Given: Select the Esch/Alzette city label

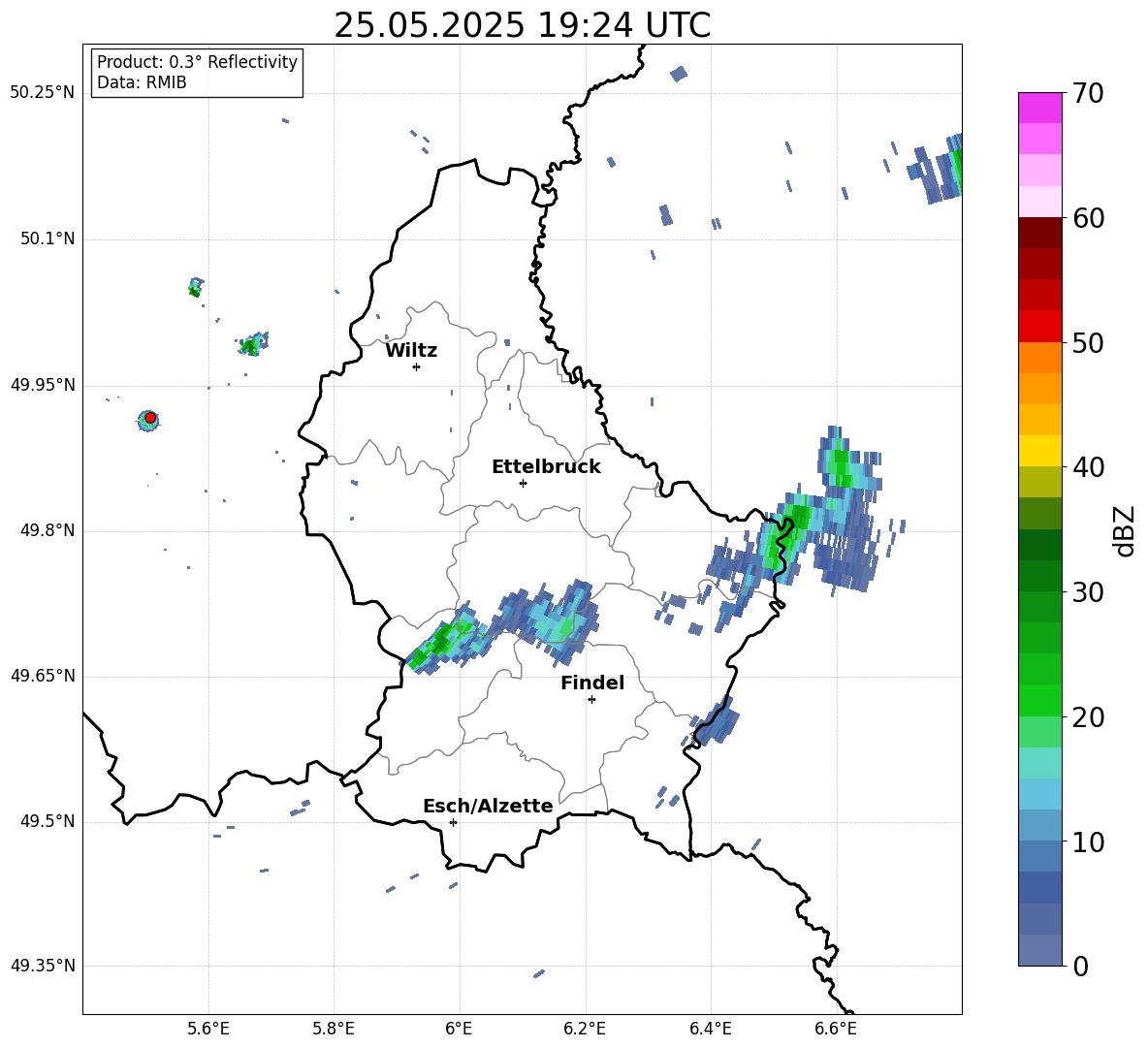Looking at the screenshot, I should 488,806.
